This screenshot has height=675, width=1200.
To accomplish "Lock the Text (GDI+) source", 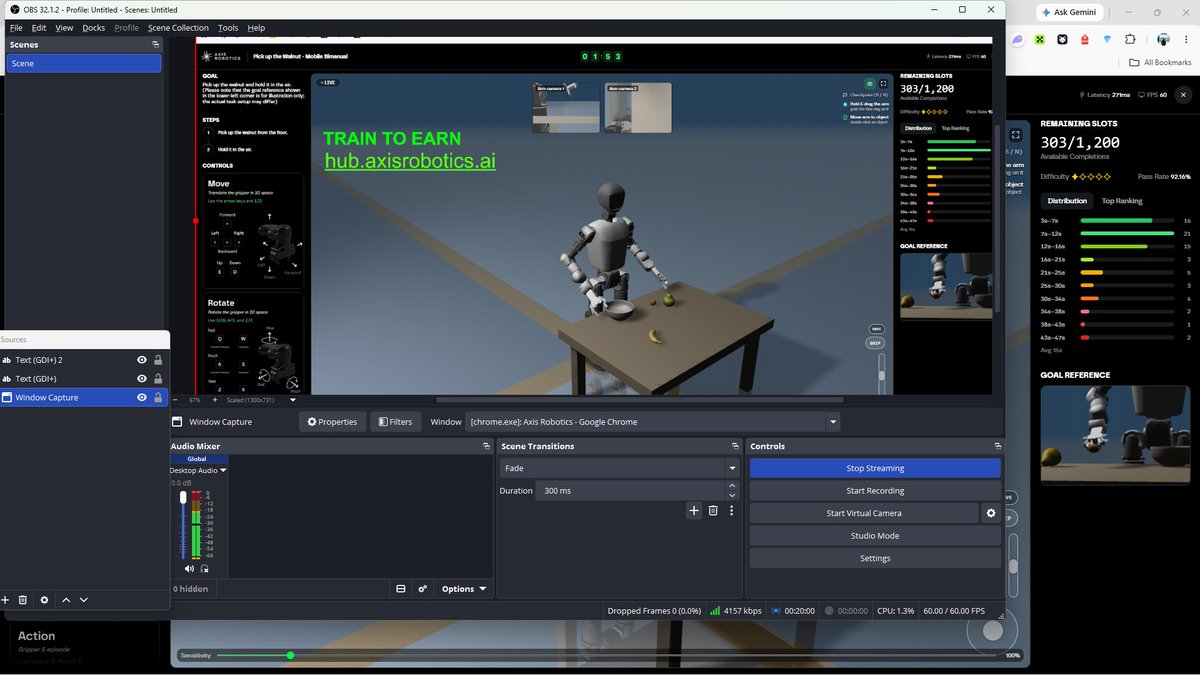I will coord(158,379).
